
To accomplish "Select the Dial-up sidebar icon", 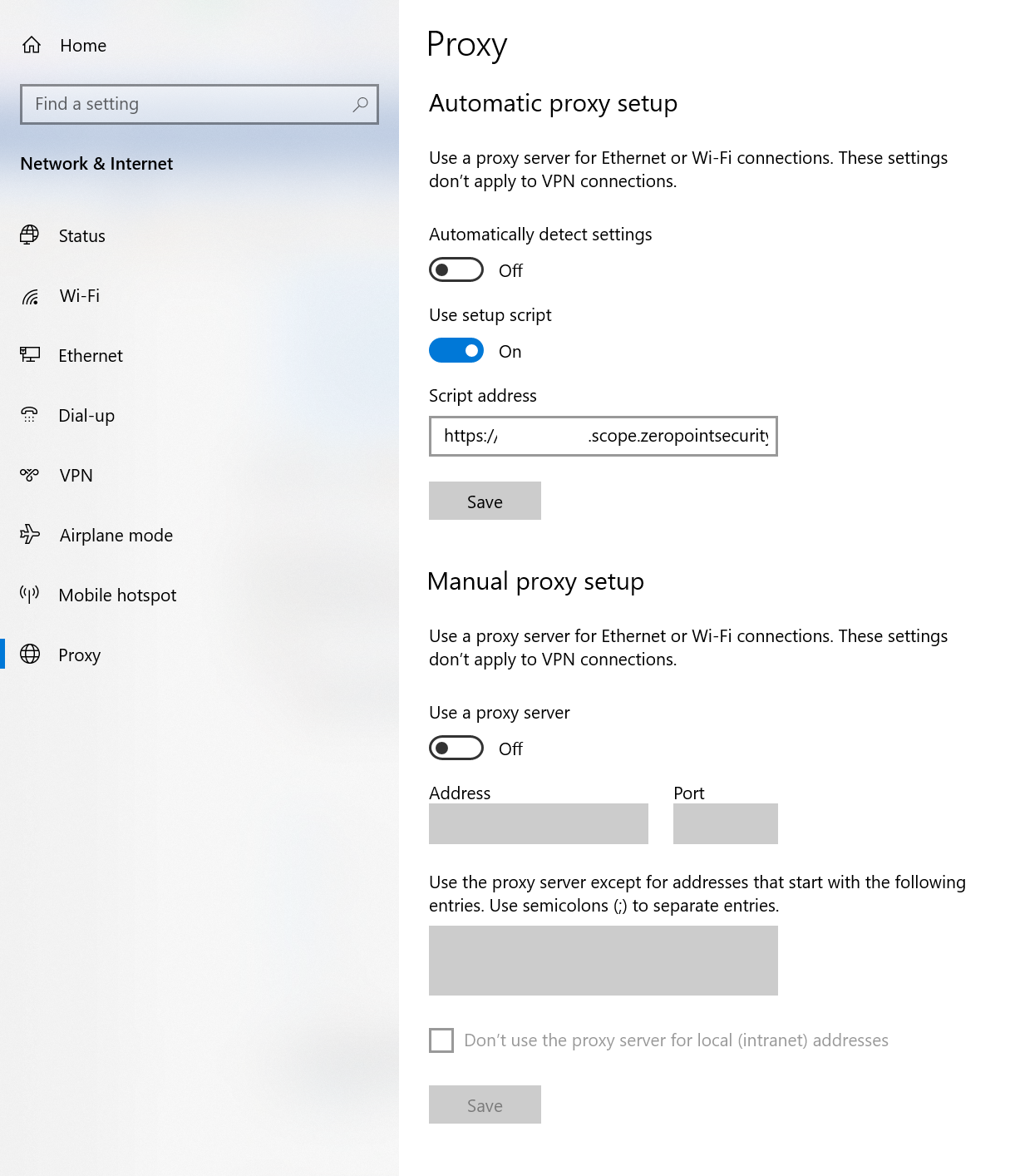I will click(30, 415).
